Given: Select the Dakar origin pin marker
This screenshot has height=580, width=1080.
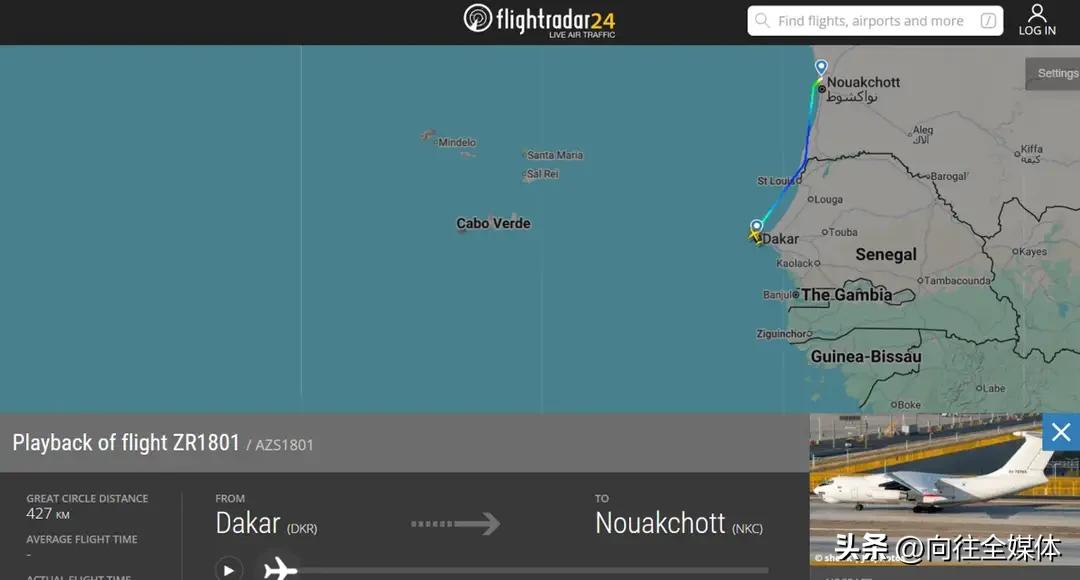Looking at the screenshot, I should [x=756, y=227].
